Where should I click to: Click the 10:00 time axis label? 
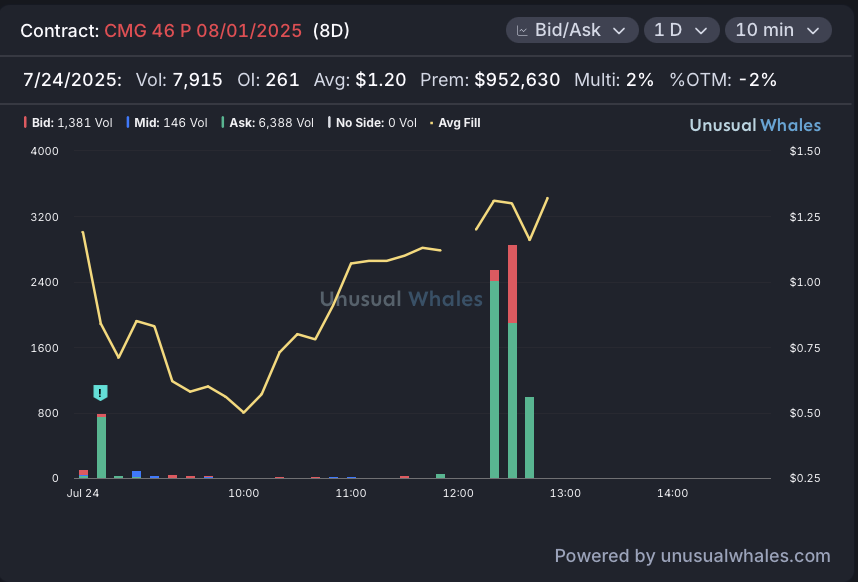coord(244,493)
